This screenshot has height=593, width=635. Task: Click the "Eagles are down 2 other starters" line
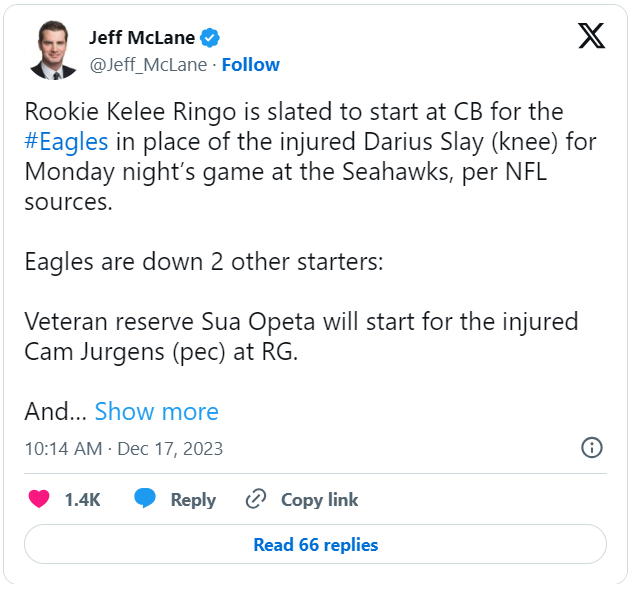(x=205, y=263)
